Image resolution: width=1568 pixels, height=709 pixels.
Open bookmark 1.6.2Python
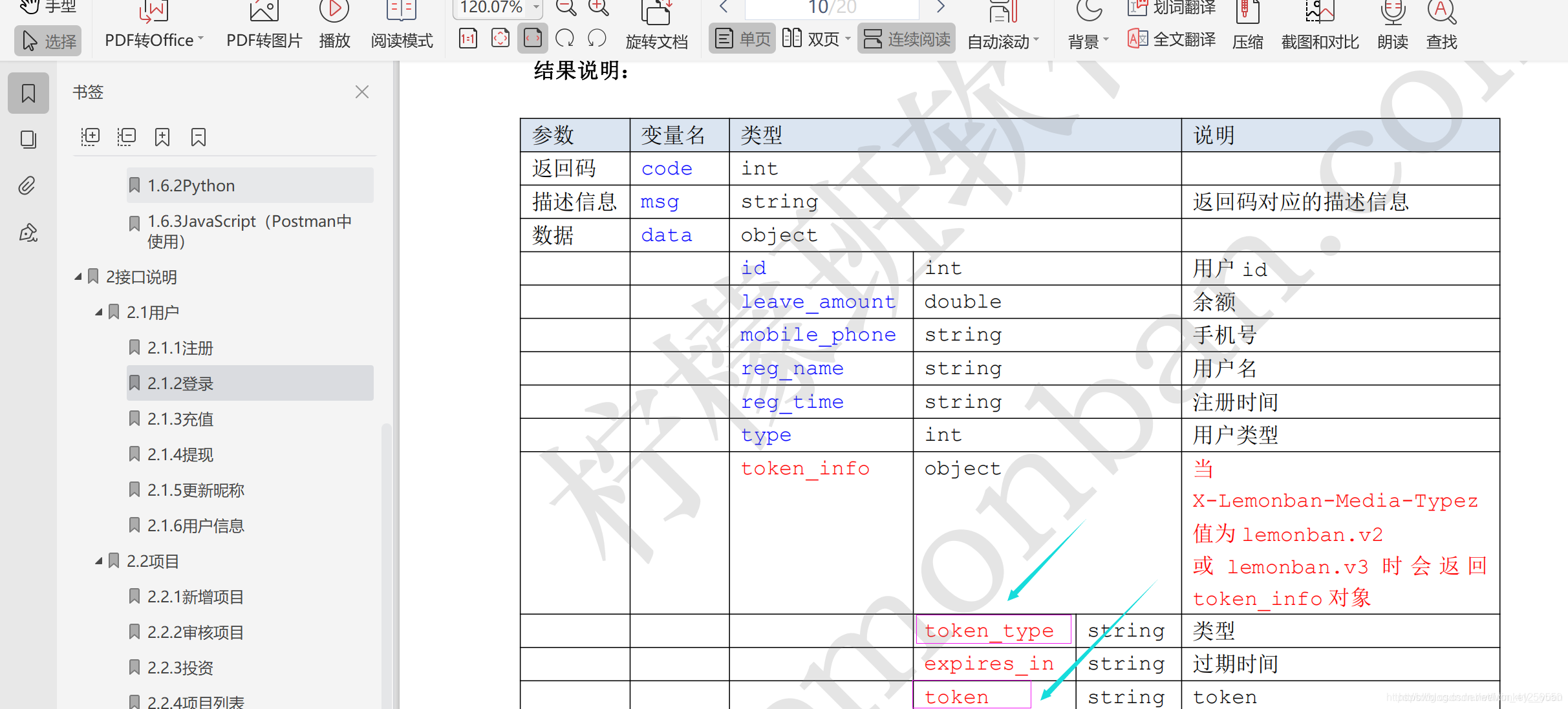click(x=250, y=185)
